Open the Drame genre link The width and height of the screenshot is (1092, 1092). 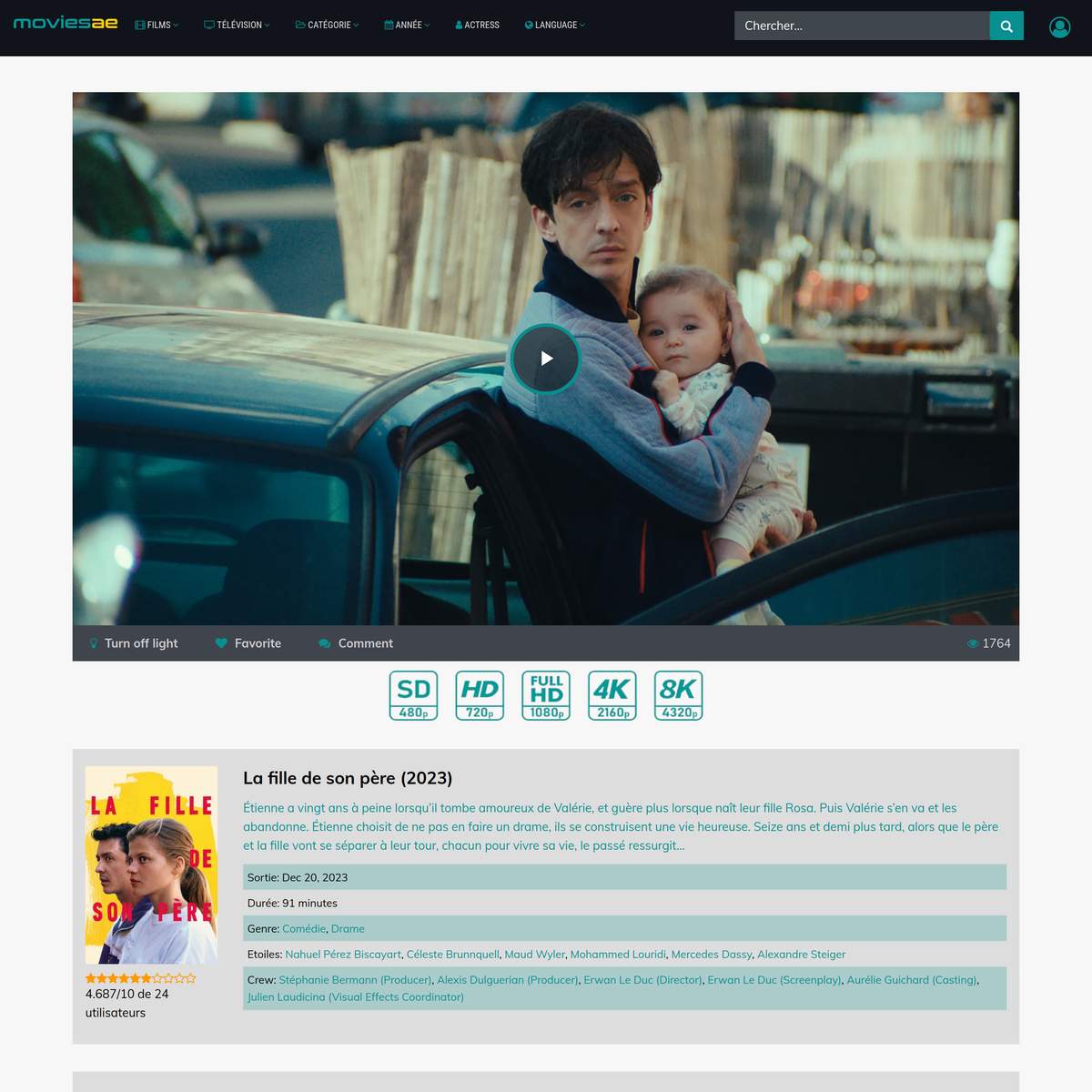[x=348, y=929]
